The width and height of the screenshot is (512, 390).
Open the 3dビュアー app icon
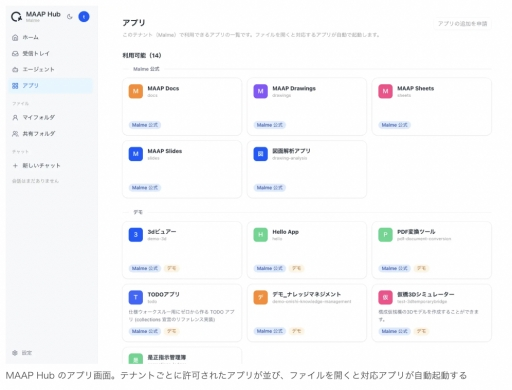tap(136, 235)
